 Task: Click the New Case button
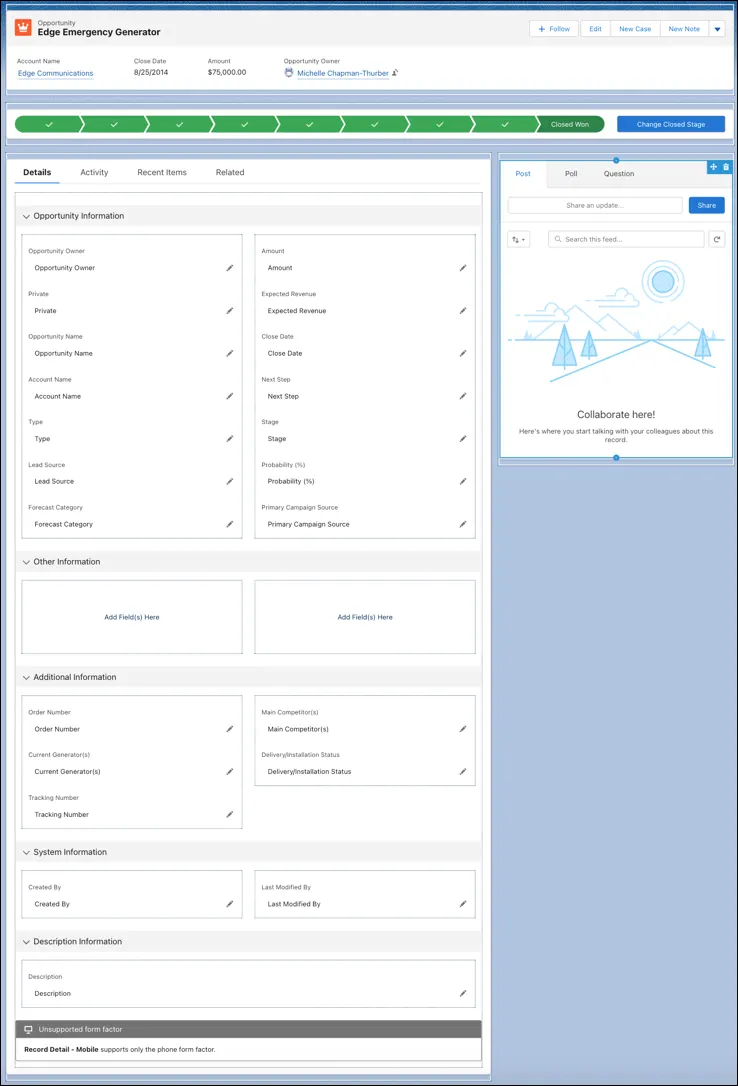click(x=635, y=29)
